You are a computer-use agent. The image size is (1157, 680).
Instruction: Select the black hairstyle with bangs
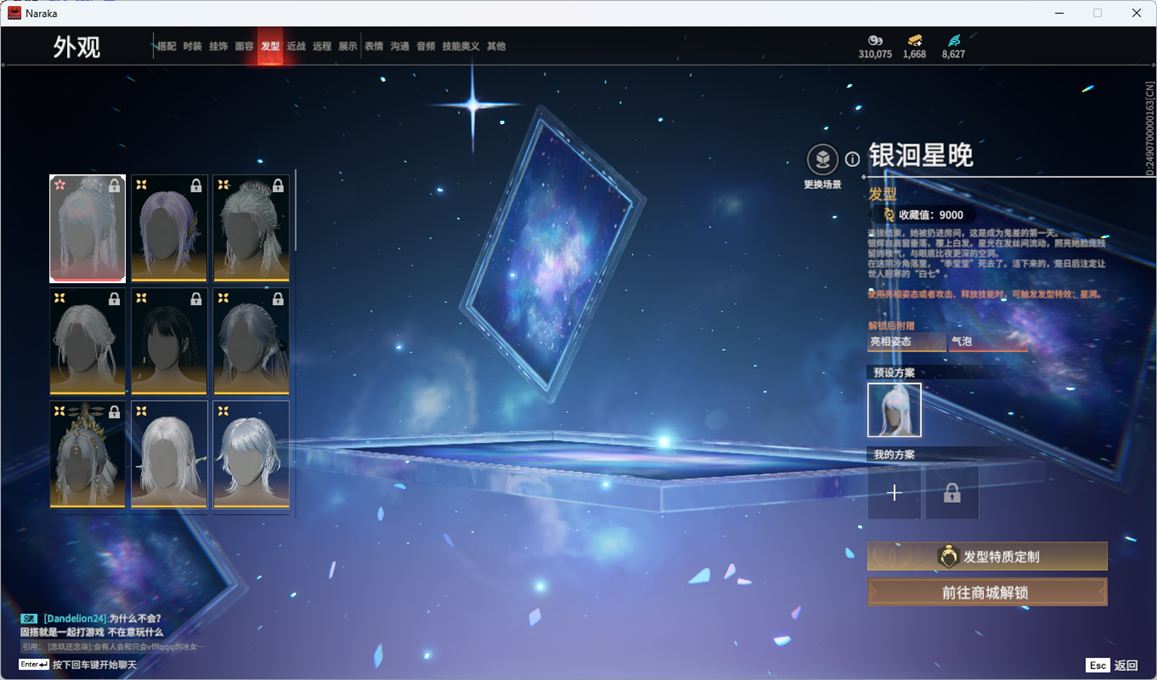coord(169,341)
